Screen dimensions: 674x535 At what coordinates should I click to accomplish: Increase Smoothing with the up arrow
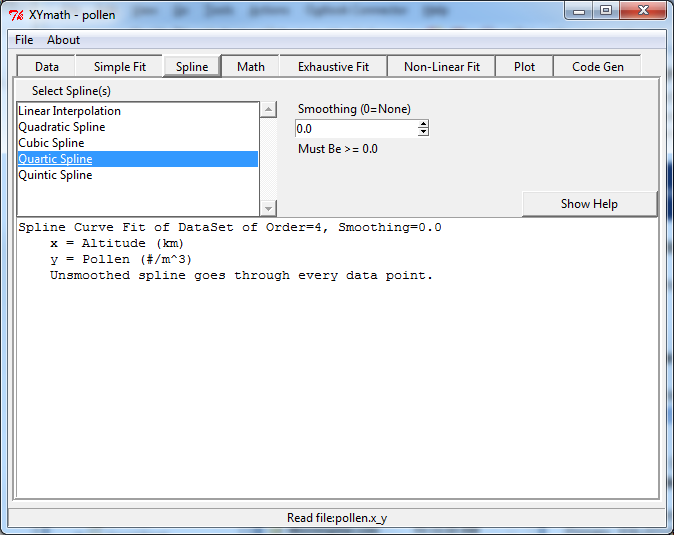[423, 125]
